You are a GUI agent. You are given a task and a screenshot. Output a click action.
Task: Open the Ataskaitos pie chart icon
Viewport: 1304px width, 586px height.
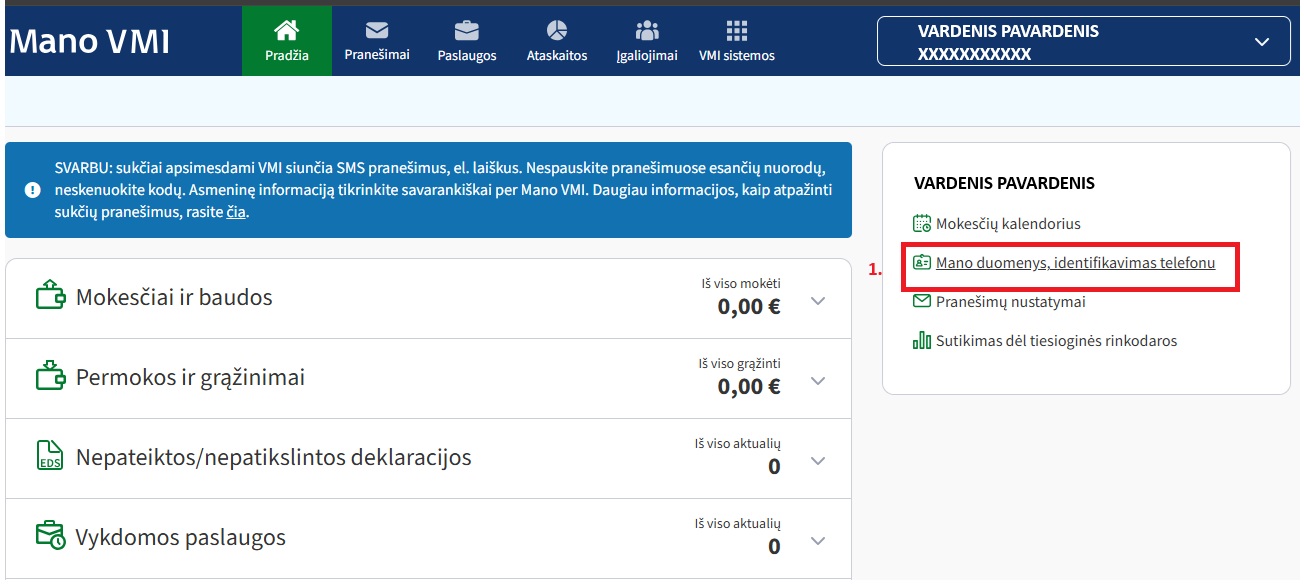click(x=556, y=30)
